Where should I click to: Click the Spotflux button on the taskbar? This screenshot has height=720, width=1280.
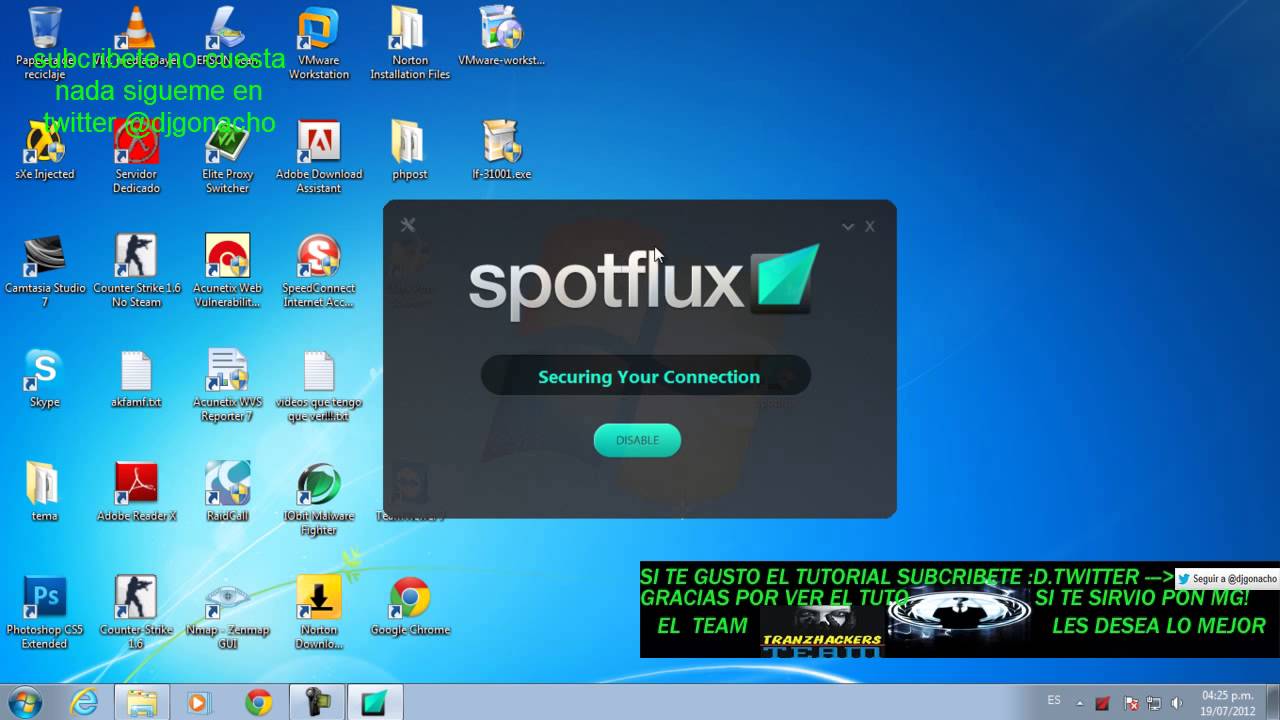pyautogui.click(x=374, y=703)
